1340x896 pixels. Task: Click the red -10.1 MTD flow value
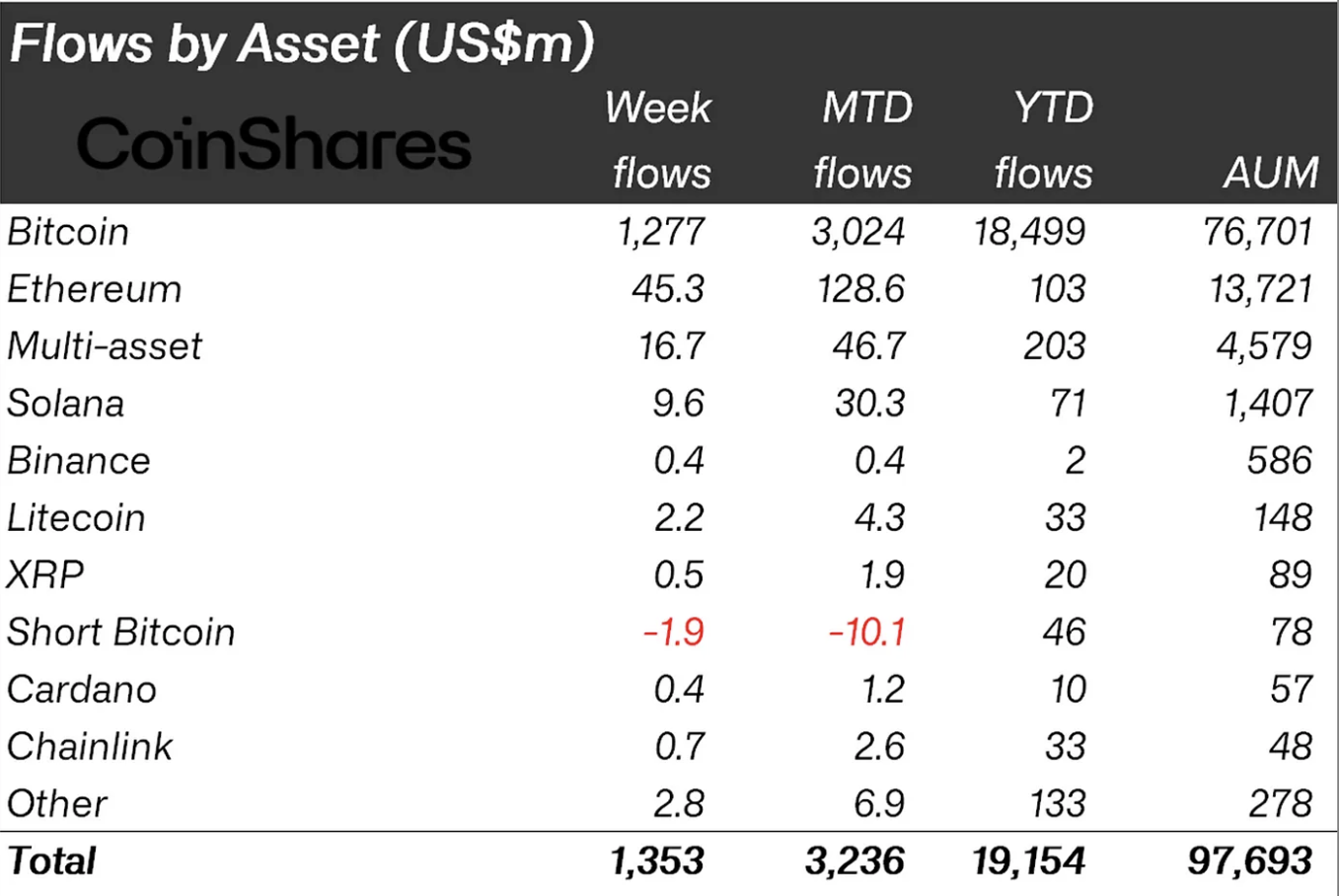pyautogui.click(x=867, y=633)
